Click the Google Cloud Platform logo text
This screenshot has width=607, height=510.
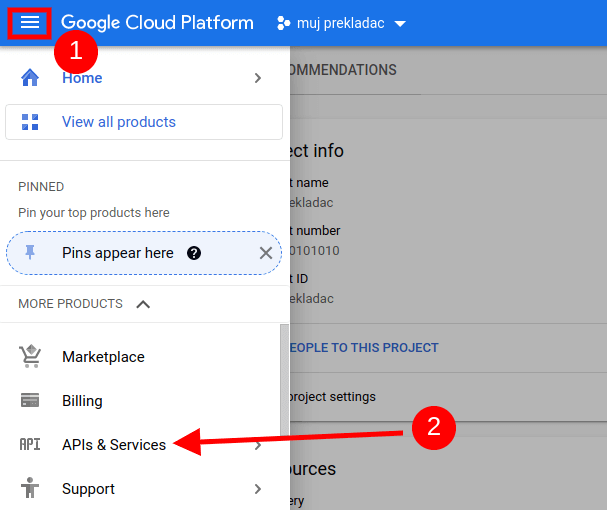tap(157, 23)
